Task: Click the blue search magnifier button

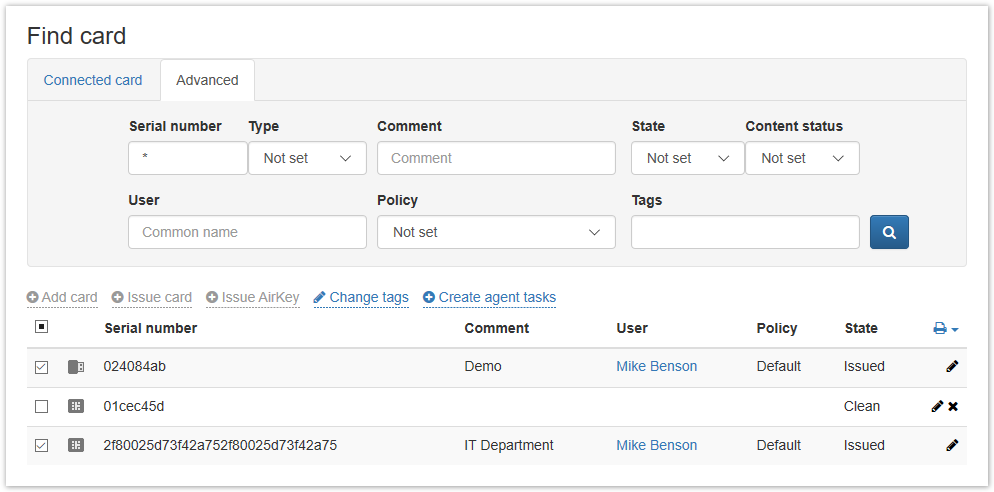Action: click(x=889, y=232)
